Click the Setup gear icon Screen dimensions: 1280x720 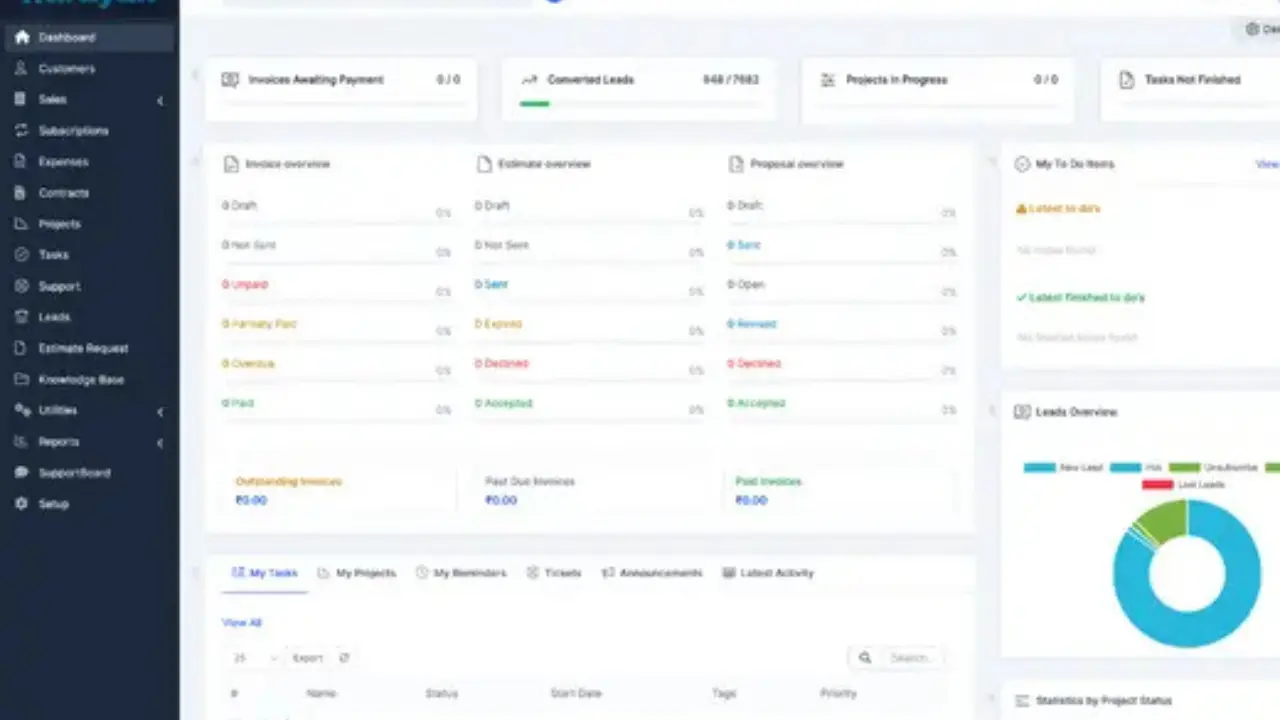coord(22,504)
